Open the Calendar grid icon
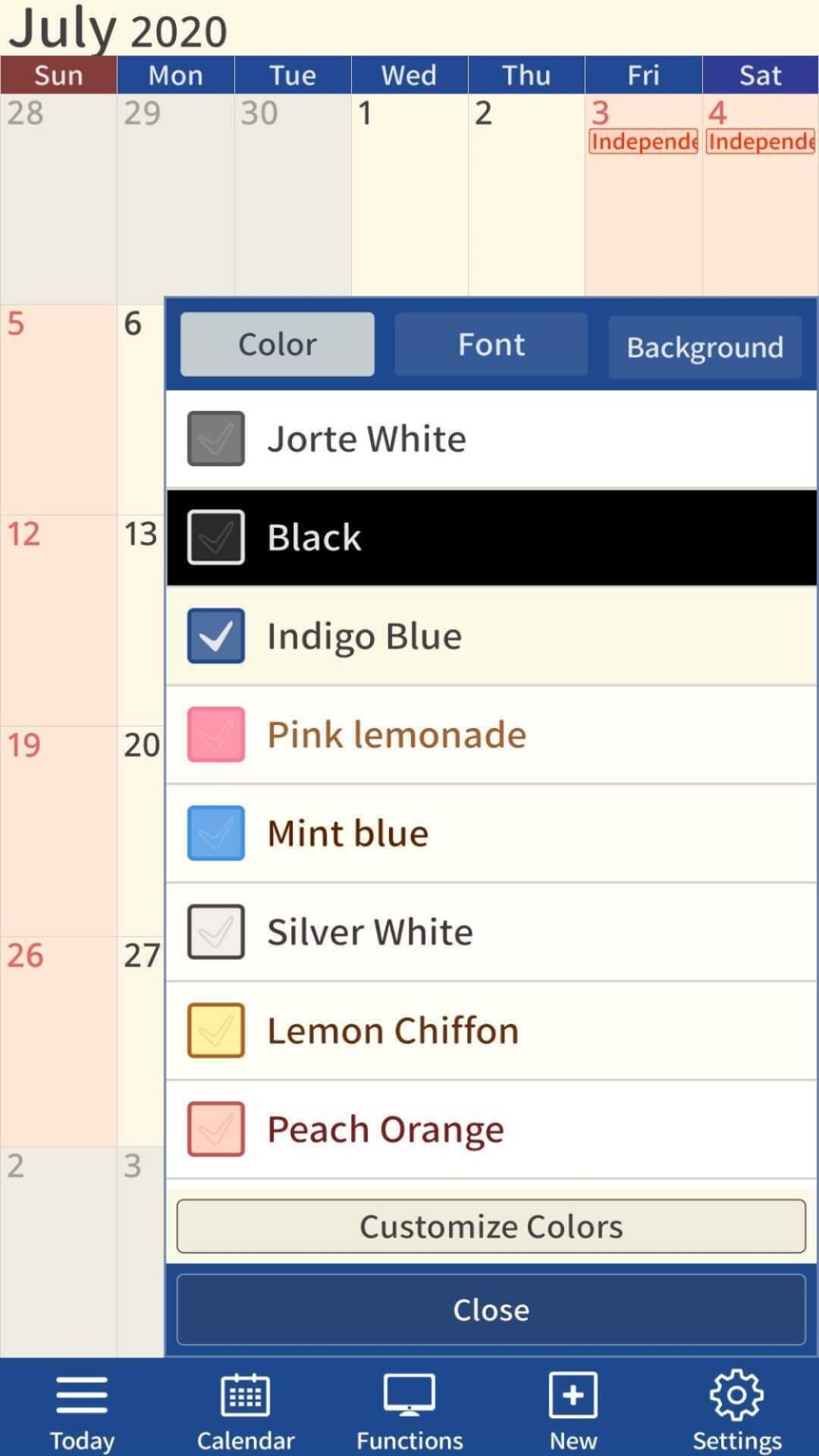 (245, 1395)
